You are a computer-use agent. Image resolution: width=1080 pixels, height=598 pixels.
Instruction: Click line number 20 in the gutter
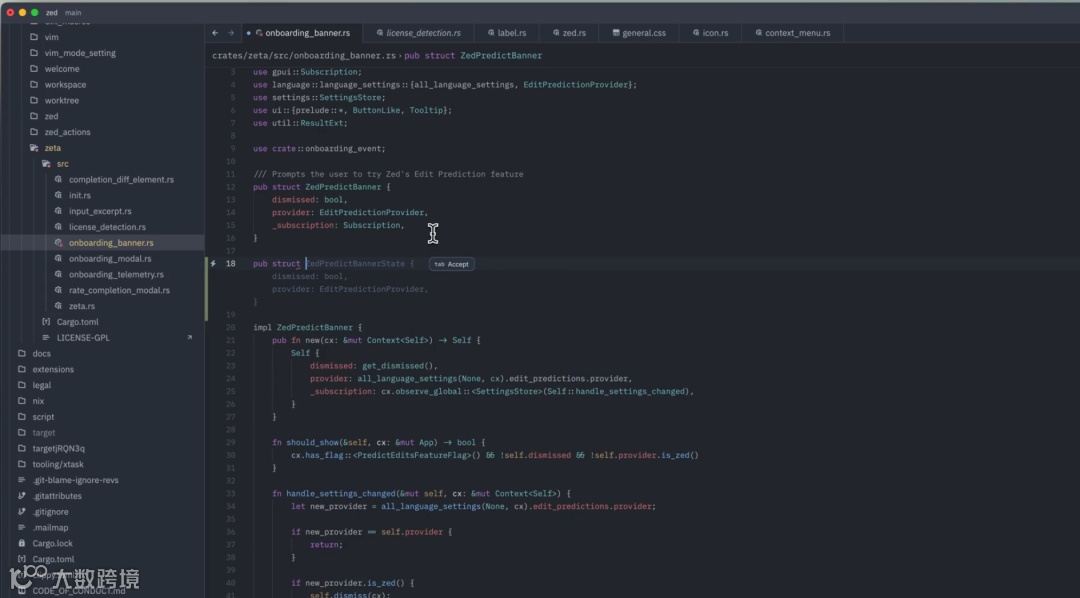pyautogui.click(x=231, y=328)
